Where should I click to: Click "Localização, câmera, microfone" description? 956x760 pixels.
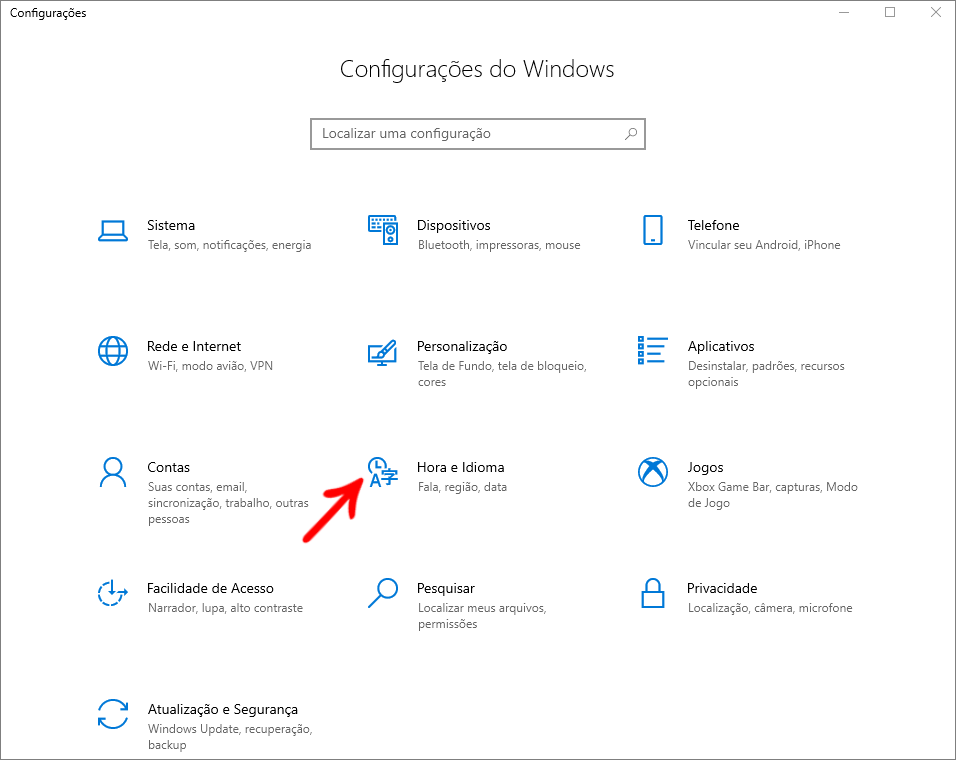770,608
